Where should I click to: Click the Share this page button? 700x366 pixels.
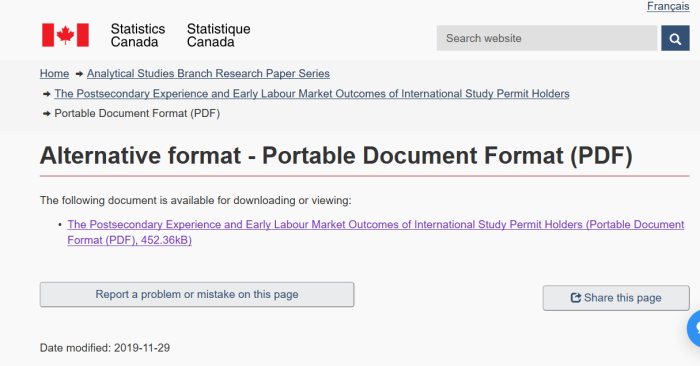[x=616, y=298]
